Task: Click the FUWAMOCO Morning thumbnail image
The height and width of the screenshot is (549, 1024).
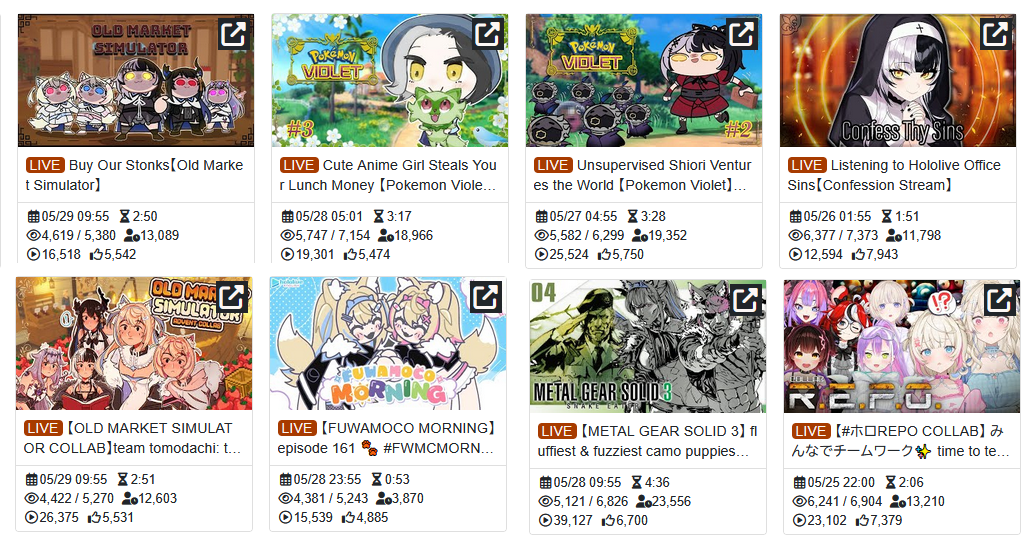Action: pyautogui.click(x=388, y=343)
